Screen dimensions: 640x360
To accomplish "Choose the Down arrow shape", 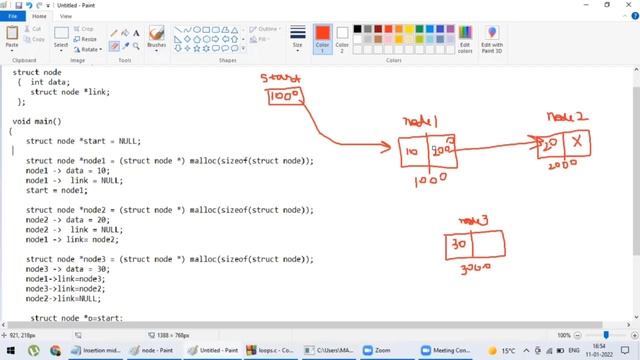I will (178, 49).
